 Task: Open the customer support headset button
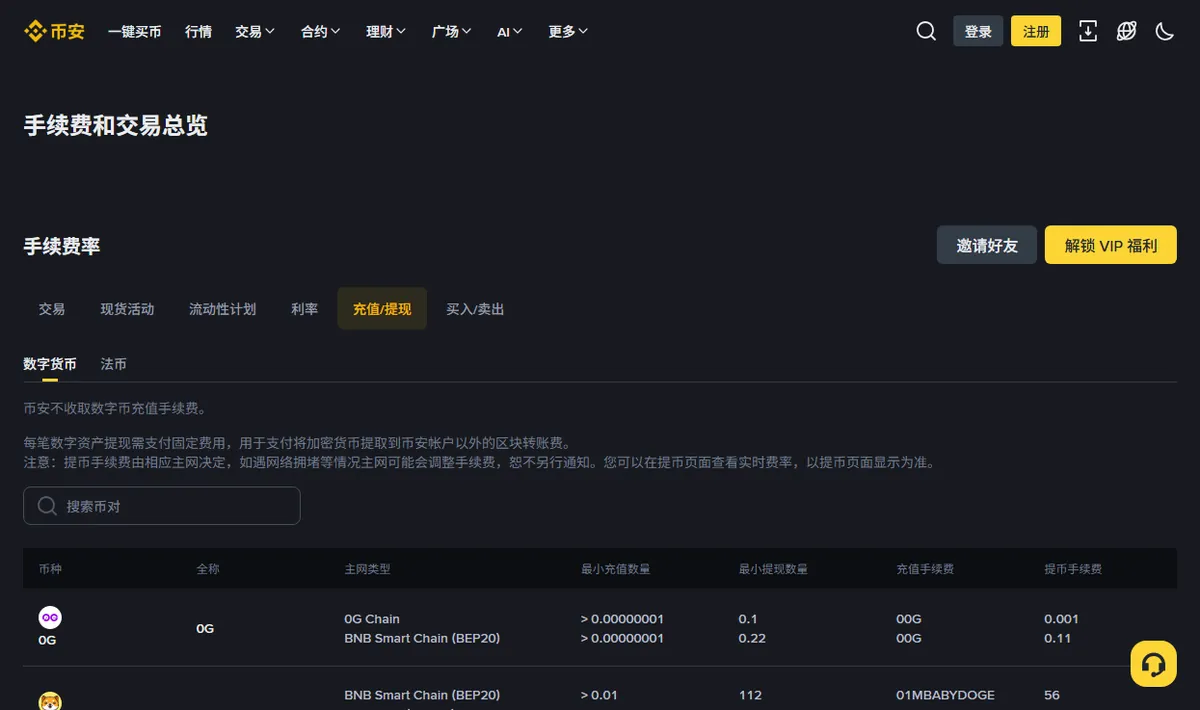pyautogui.click(x=1153, y=664)
